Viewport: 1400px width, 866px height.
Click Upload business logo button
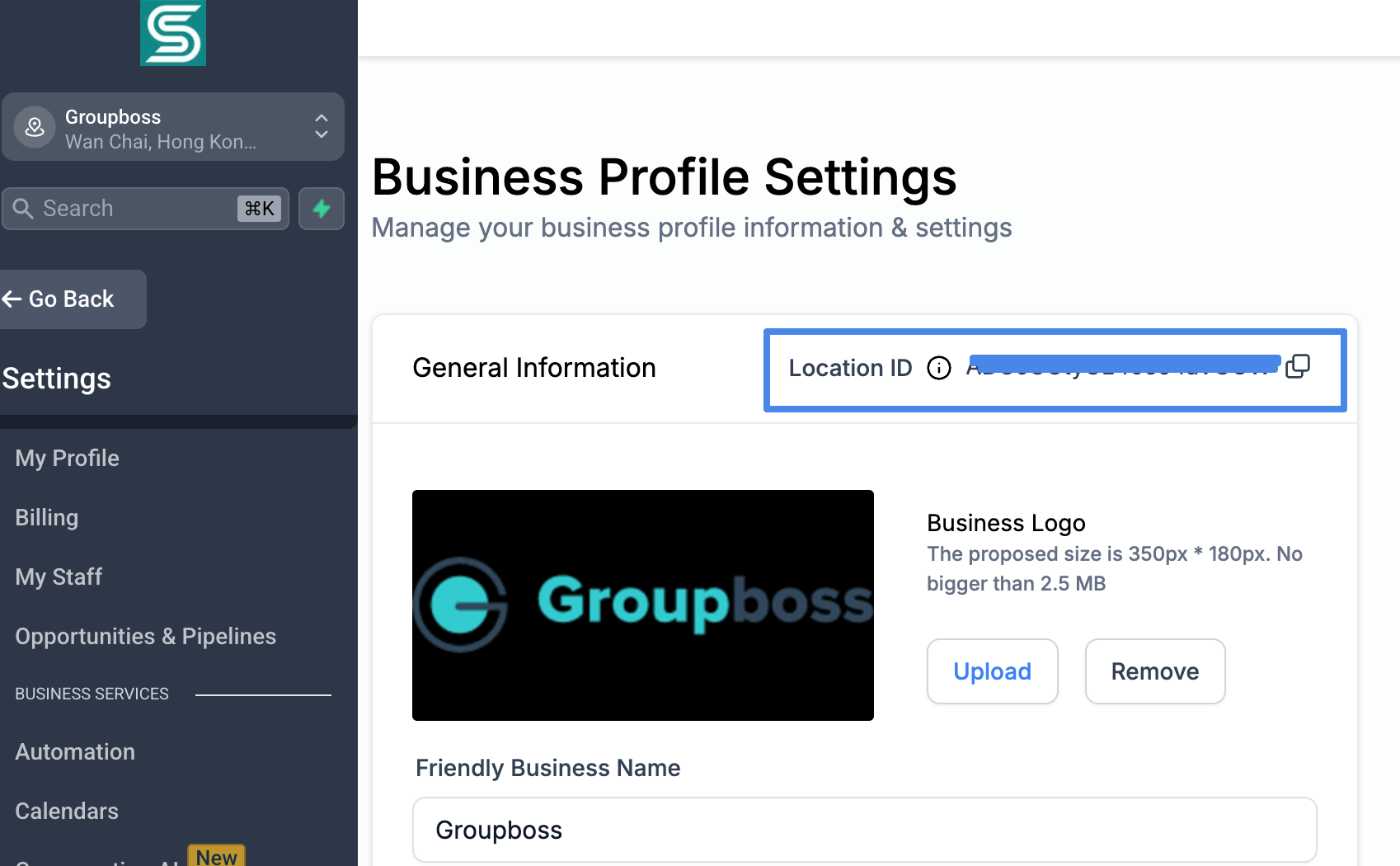point(992,671)
